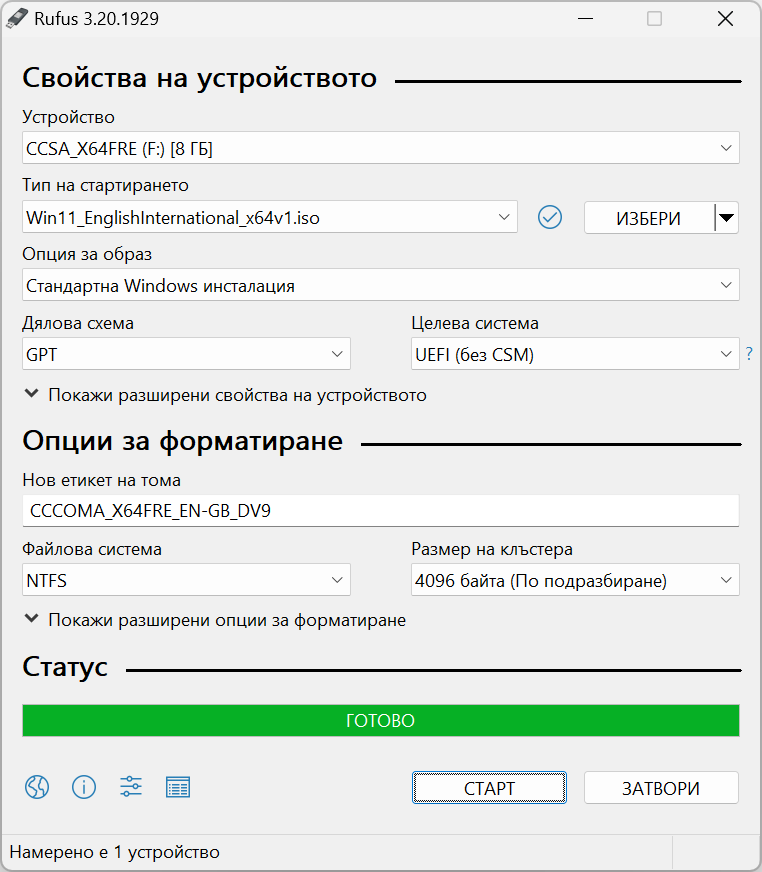Open the application settings sliders icon
762x872 pixels.
pos(131,787)
